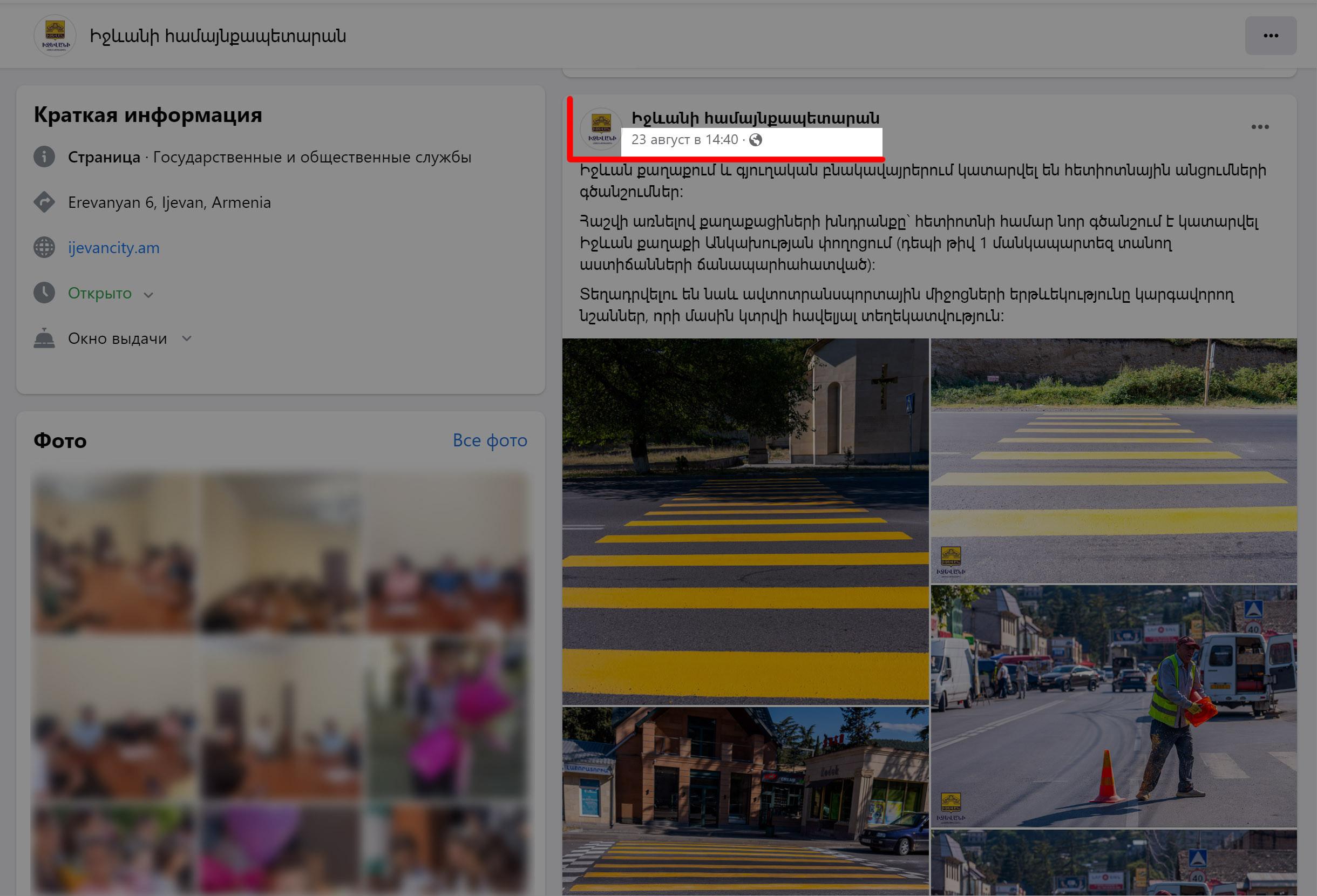Open the crosswalk photo by the brick building
This screenshot has width=1317, height=896.
[745, 802]
